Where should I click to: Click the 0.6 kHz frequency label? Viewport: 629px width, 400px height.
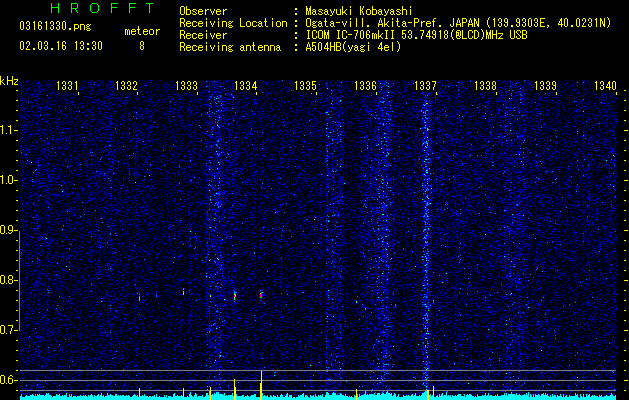click(x=9, y=380)
